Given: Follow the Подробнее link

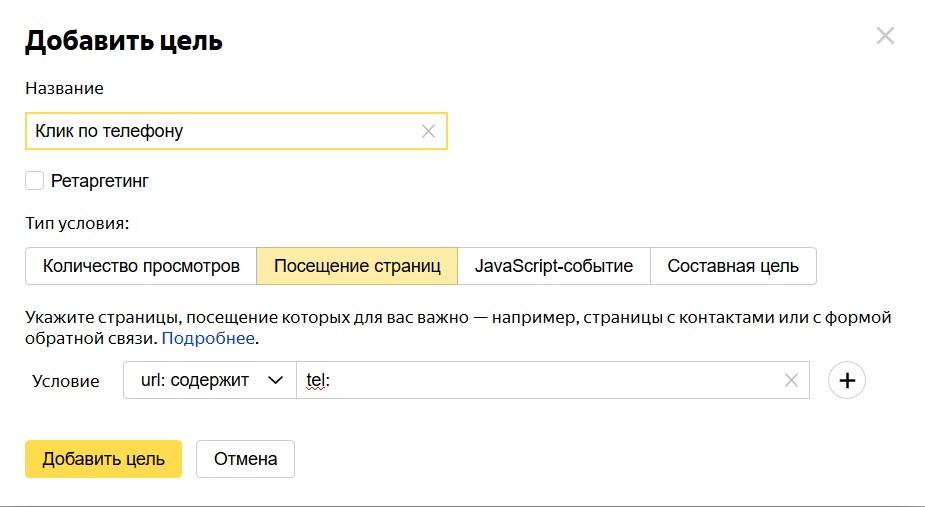Looking at the screenshot, I should pyautogui.click(x=209, y=339).
